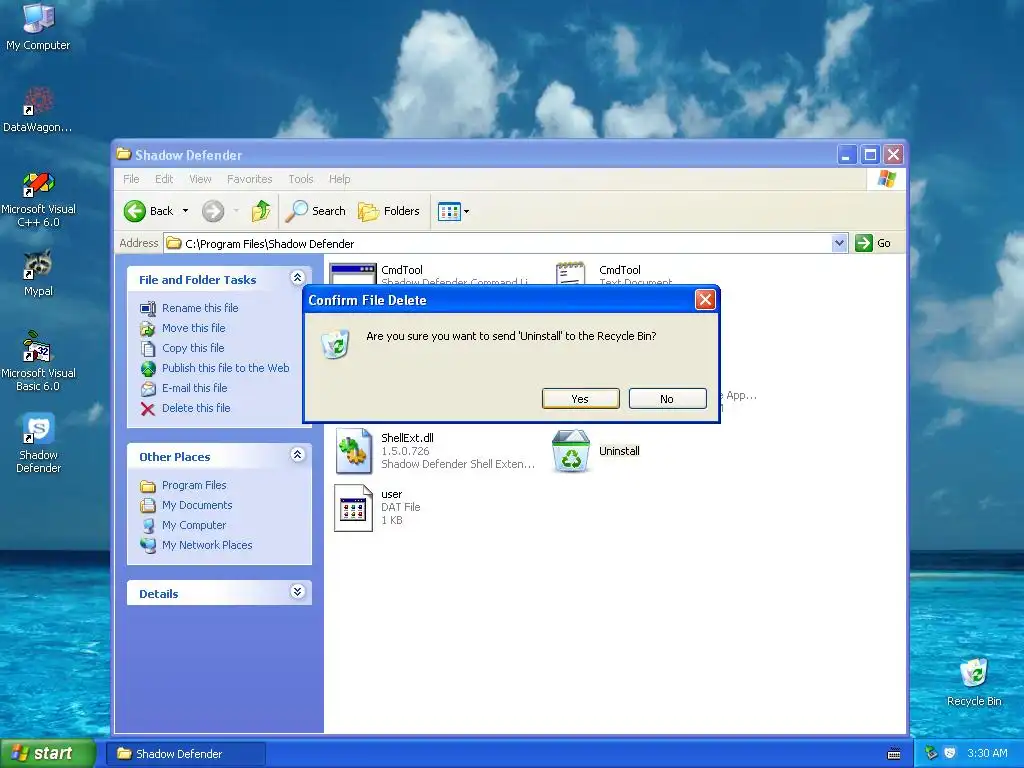
Task: Open the Address bar dropdown arrow
Action: [839, 244]
